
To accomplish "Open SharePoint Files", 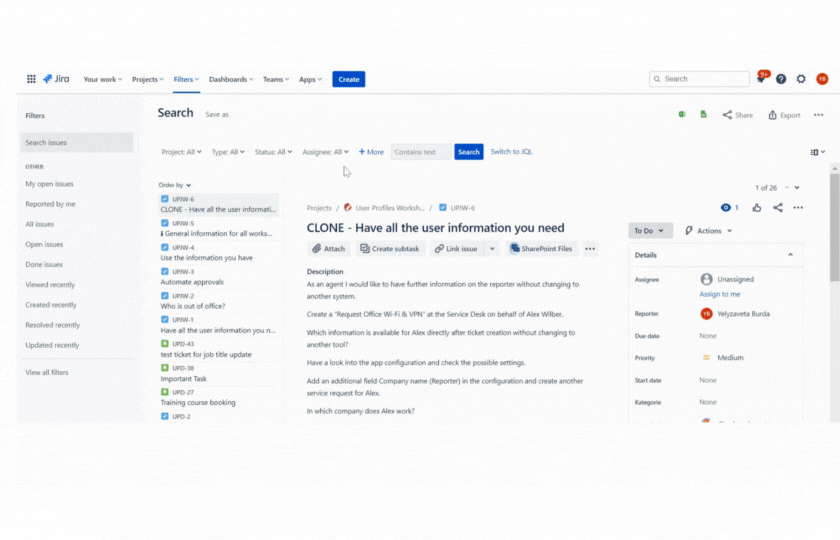I will click(x=542, y=249).
